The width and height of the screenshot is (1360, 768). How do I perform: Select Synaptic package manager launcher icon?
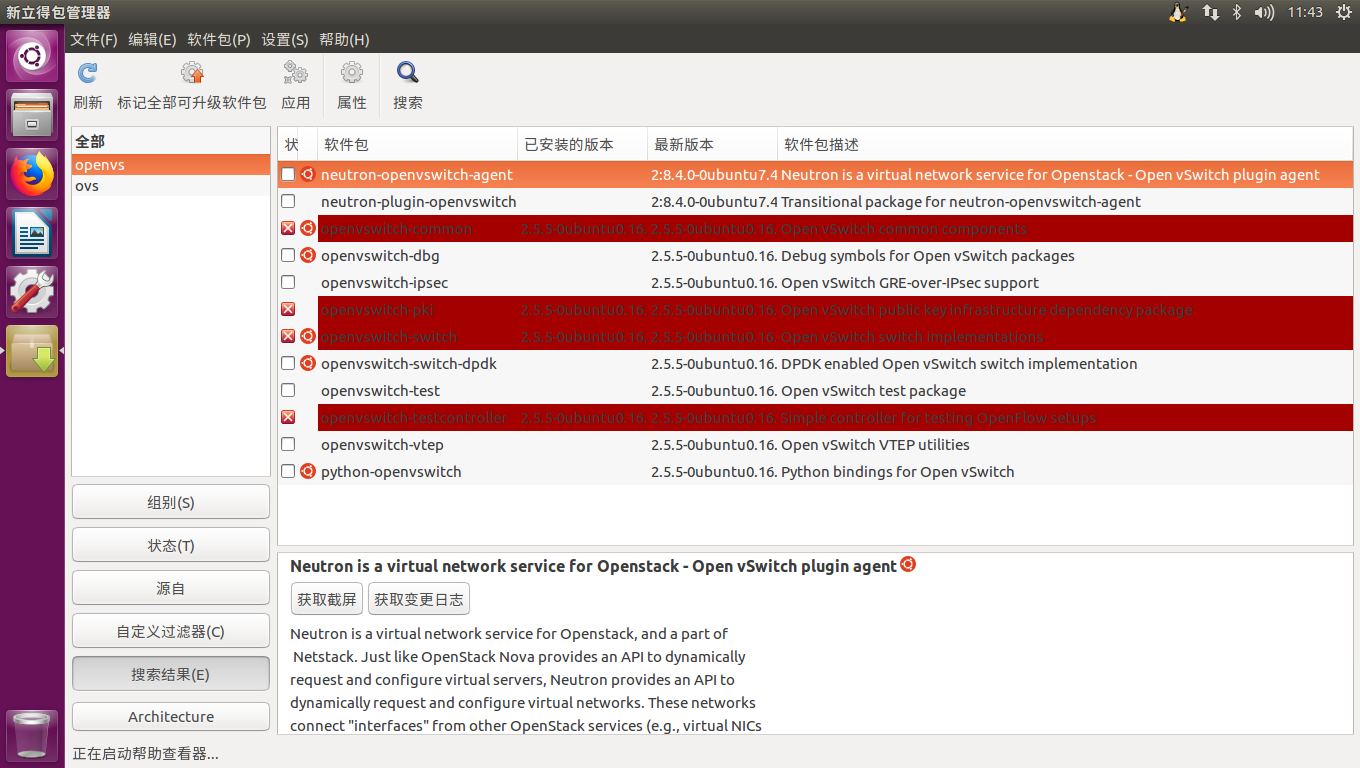point(32,351)
